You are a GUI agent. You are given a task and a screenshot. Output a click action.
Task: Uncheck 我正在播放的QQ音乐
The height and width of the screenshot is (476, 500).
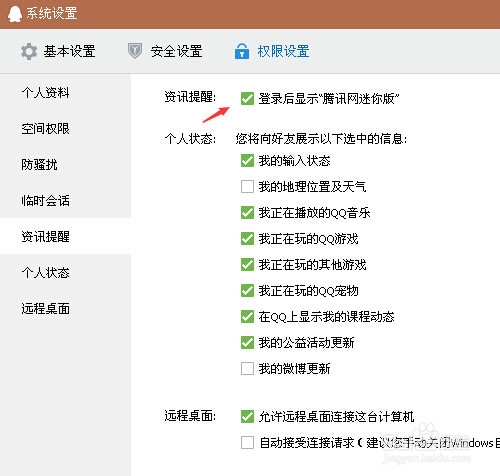pos(247,213)
